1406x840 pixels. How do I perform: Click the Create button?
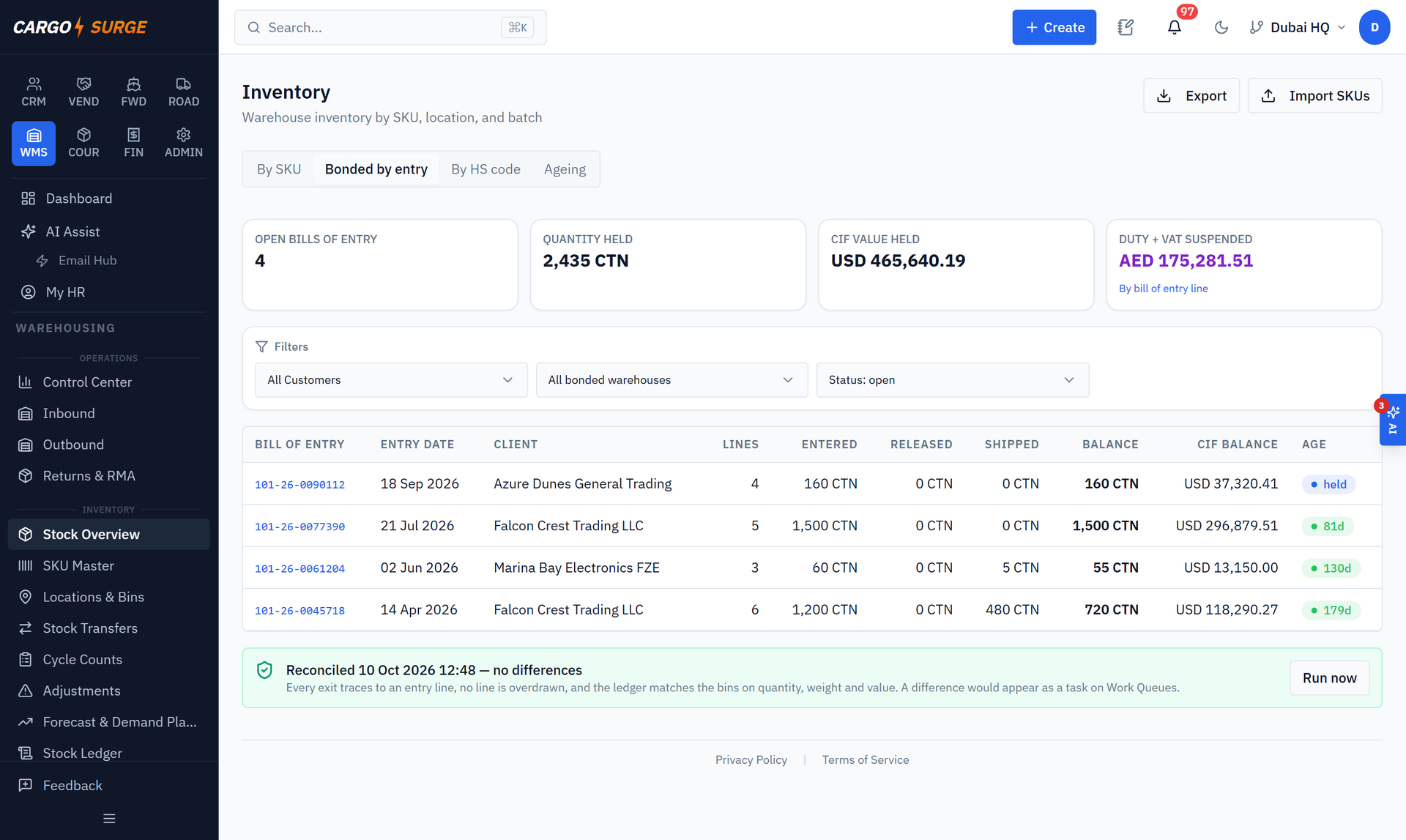tap(1054, 27)
